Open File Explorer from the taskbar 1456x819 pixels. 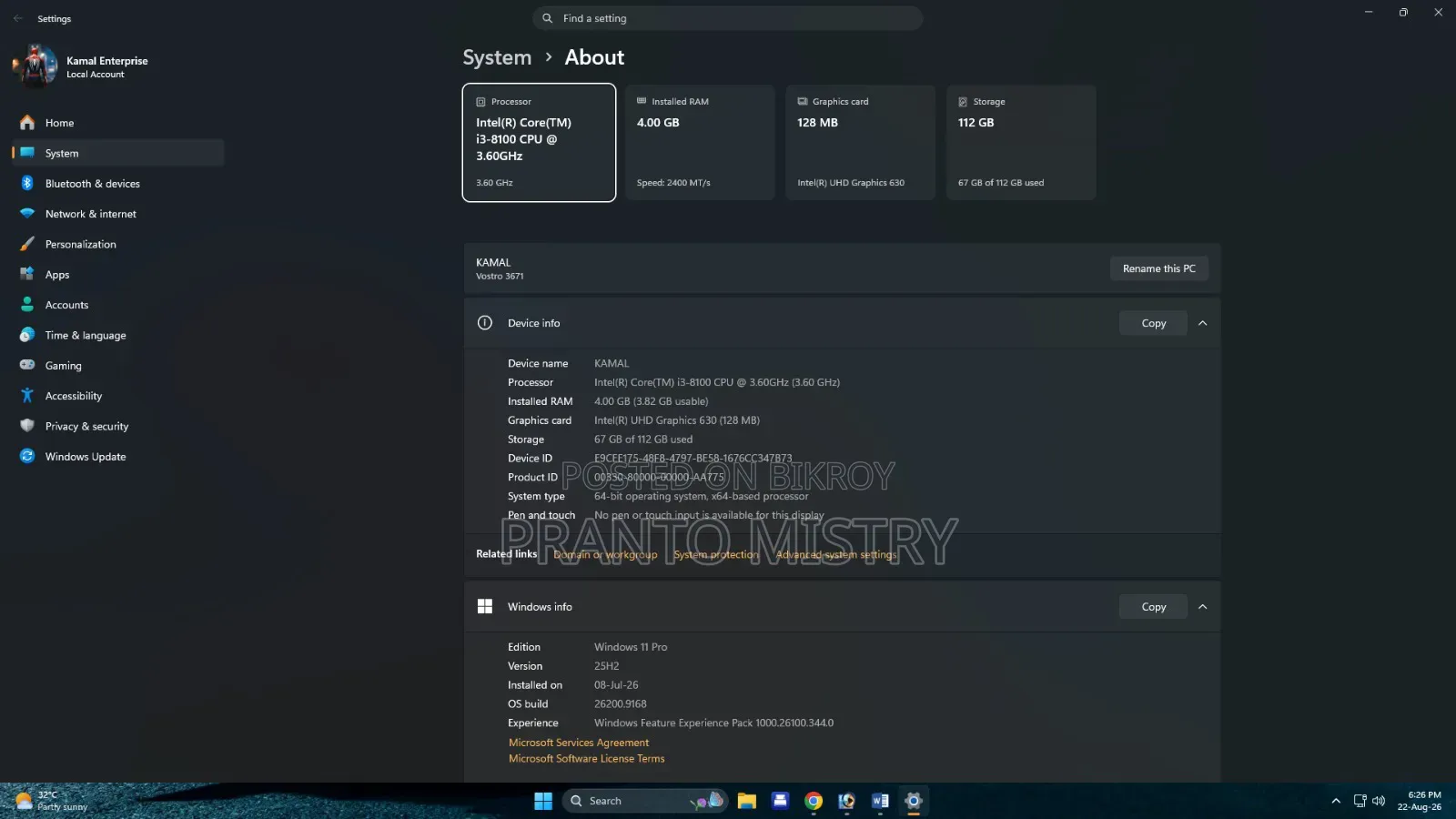747,801
